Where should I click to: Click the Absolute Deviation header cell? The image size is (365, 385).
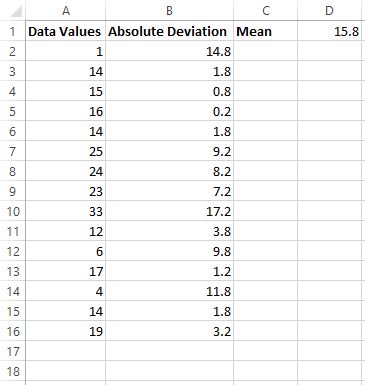pos(169,31)
